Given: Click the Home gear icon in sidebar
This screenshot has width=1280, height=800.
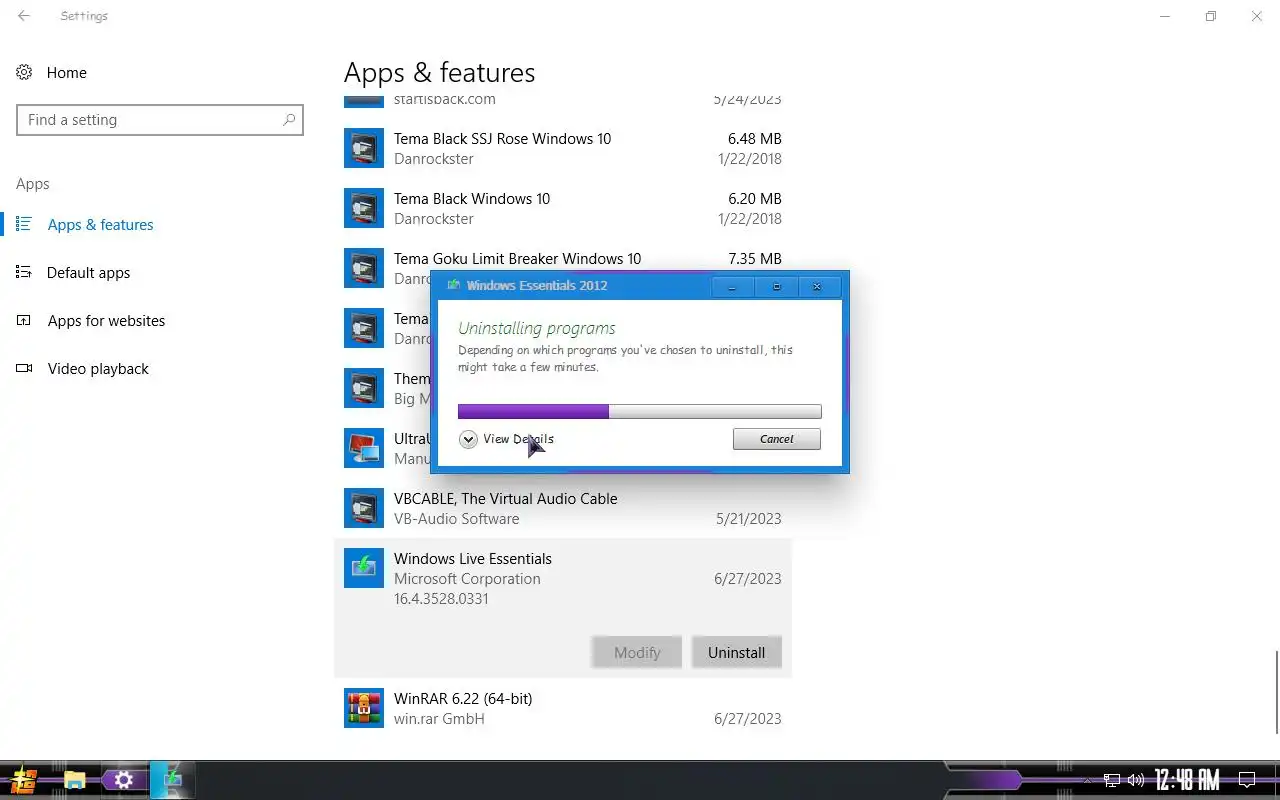Looking at the screenshot, I should coord(25,72).
